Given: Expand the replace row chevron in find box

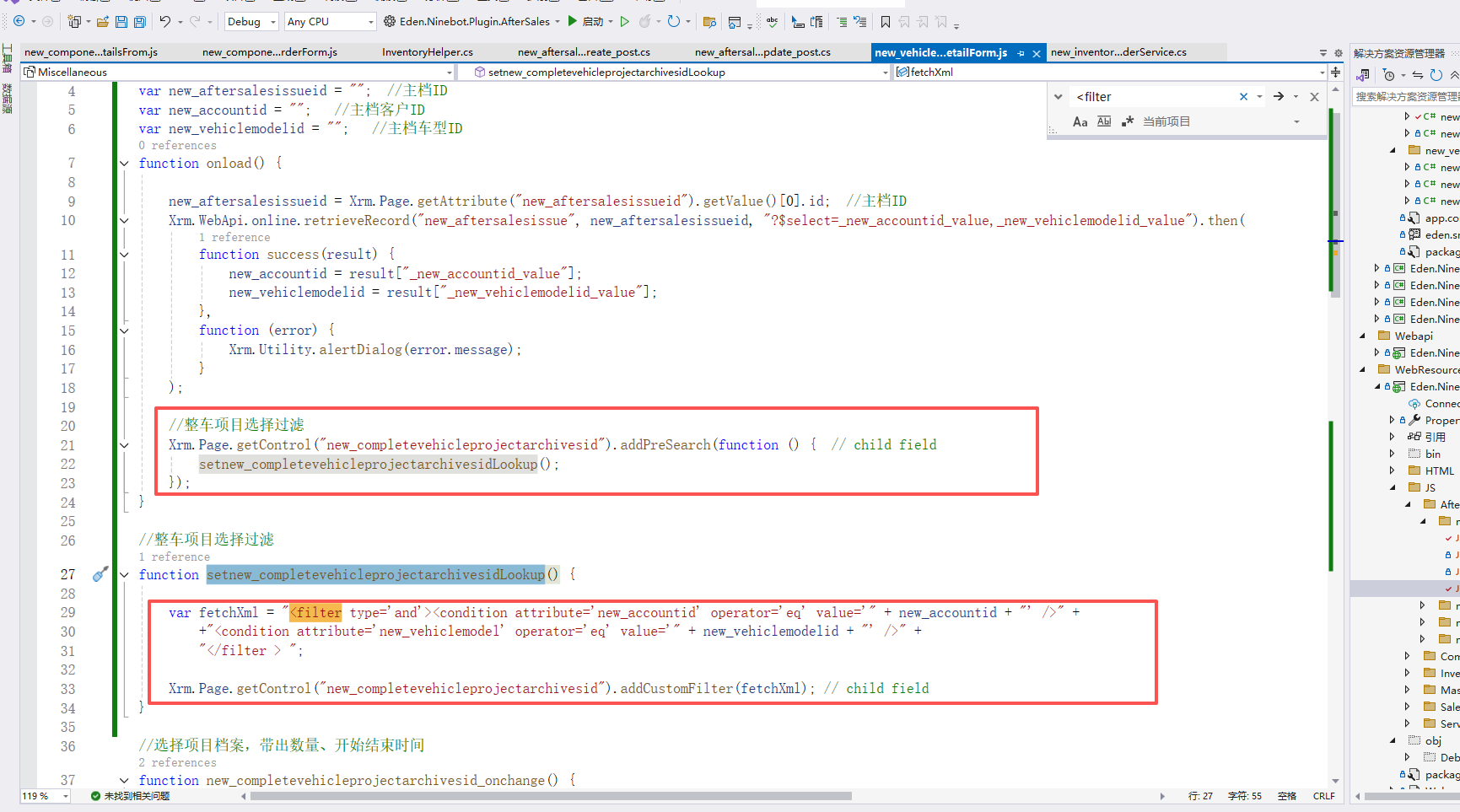Looking at the screenshot, I should [x=1059, y=97].
